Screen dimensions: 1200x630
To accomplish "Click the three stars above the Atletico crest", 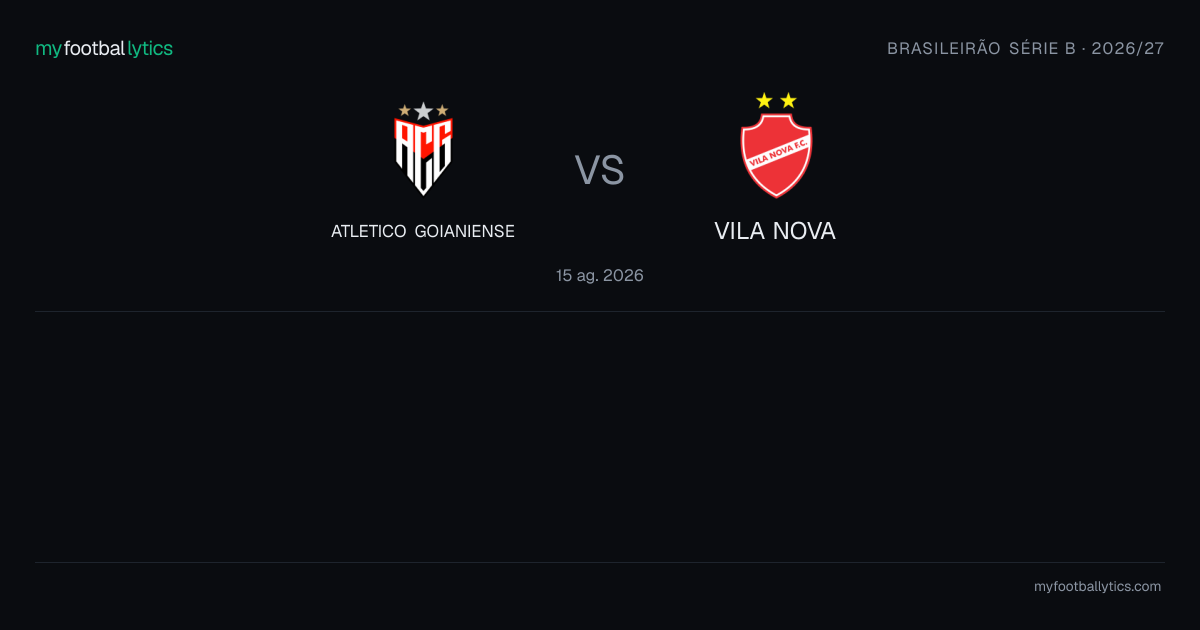I will point(423,110).
